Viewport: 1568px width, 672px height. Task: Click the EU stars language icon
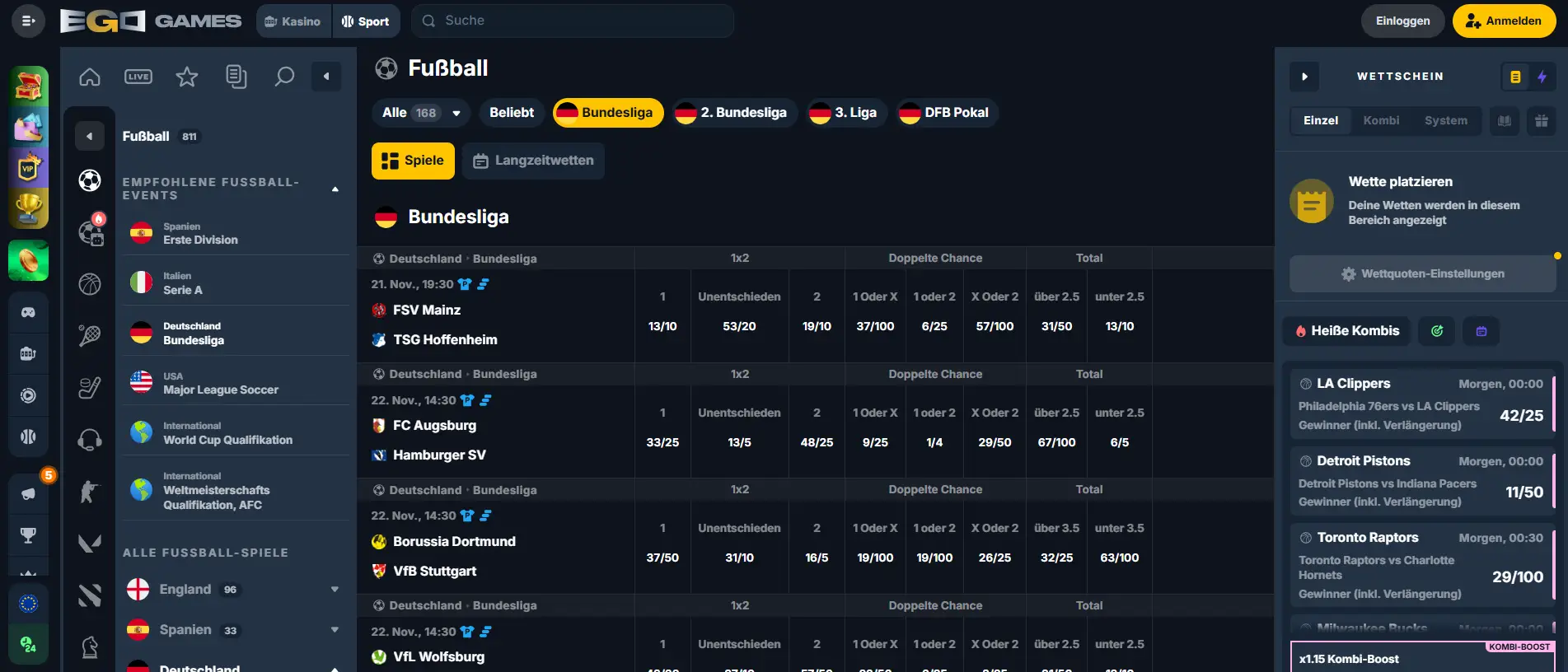pyautogui.click(x=28, y=604)
